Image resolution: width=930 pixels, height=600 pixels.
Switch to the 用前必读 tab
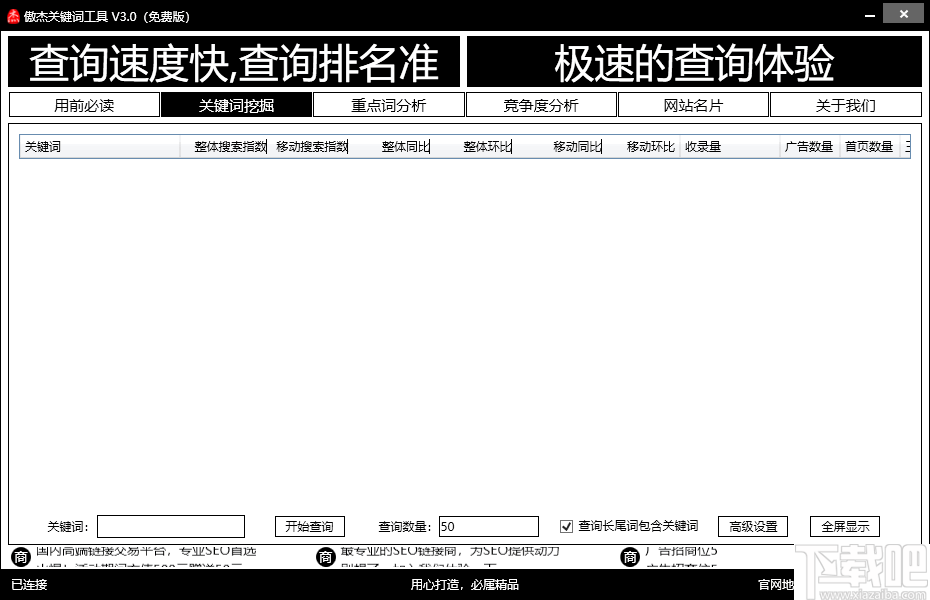[84, 104]
